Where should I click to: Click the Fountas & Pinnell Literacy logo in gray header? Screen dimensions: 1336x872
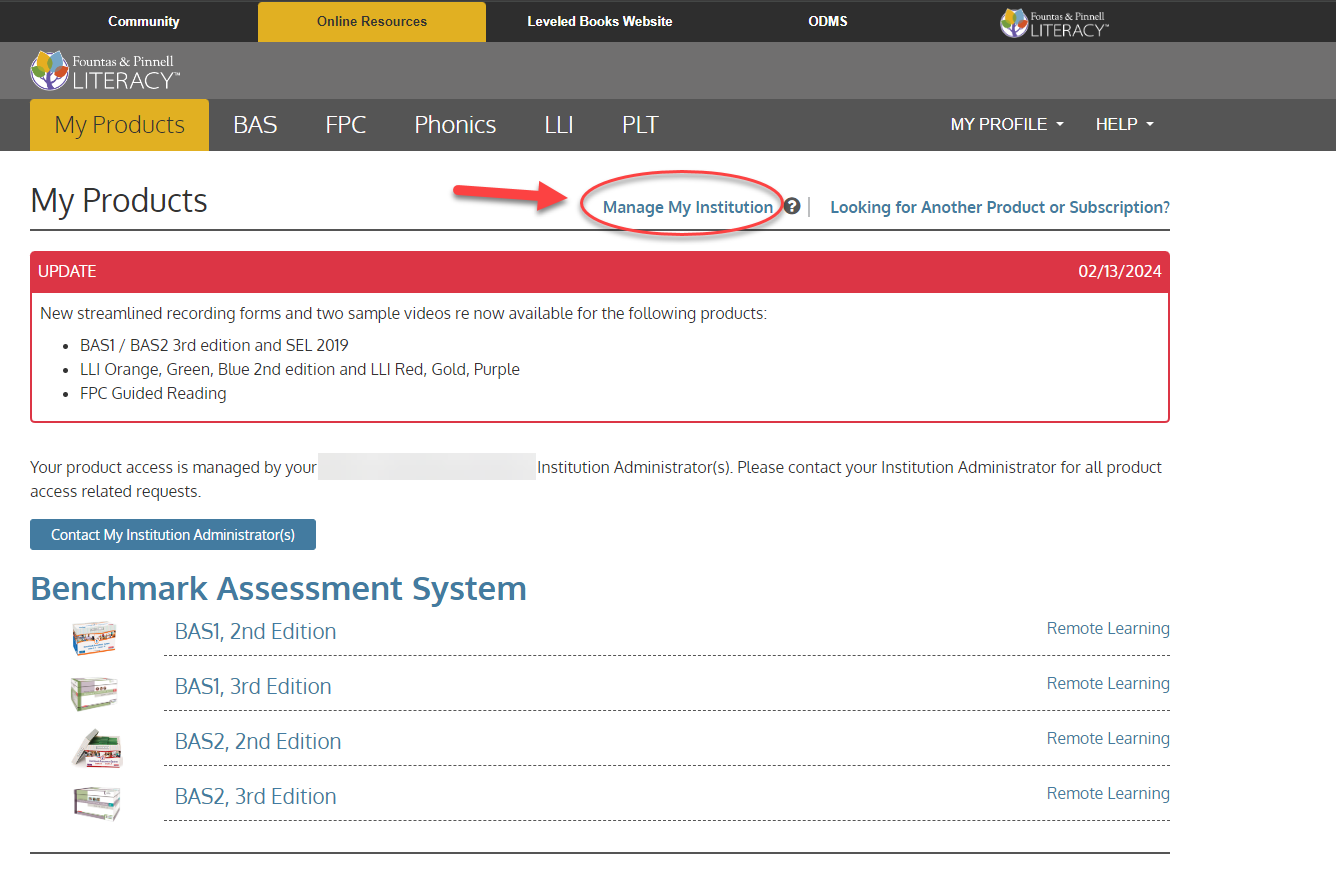point(105,70)
